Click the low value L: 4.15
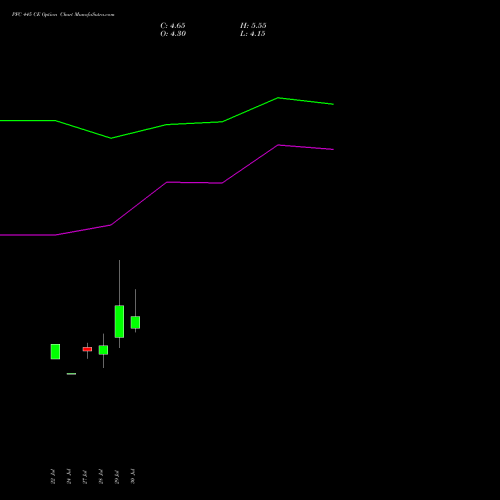The height and width of the screenshot is (500, 500). (253, 34)
